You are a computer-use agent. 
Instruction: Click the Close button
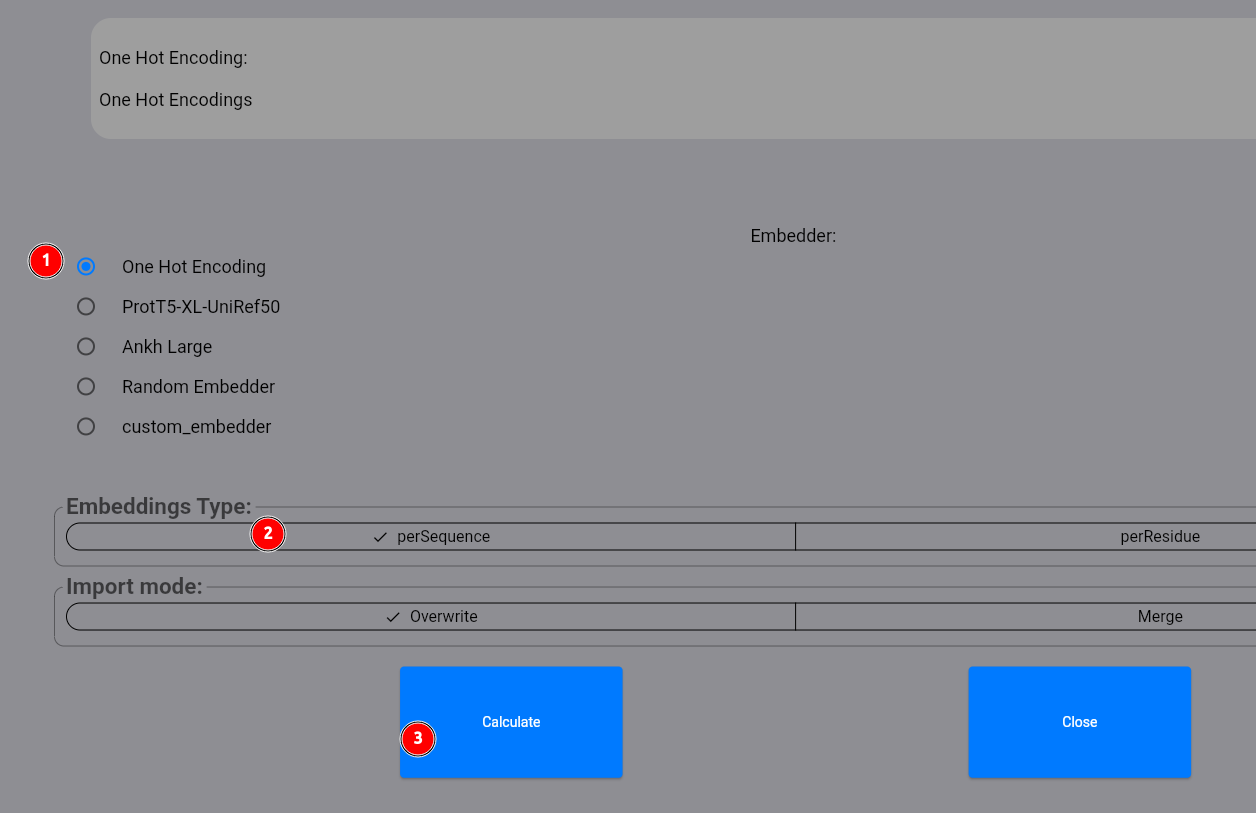[x=1079, y=721]
